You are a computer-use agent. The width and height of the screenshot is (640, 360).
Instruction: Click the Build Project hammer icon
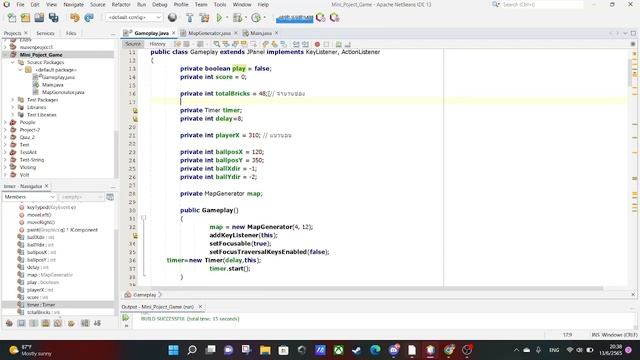[190, 18]
